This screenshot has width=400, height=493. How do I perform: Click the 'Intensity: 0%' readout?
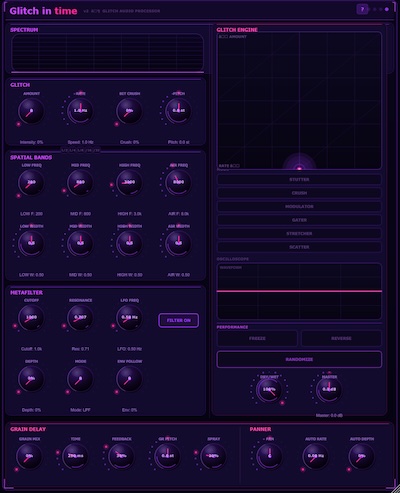pos(31,142)
